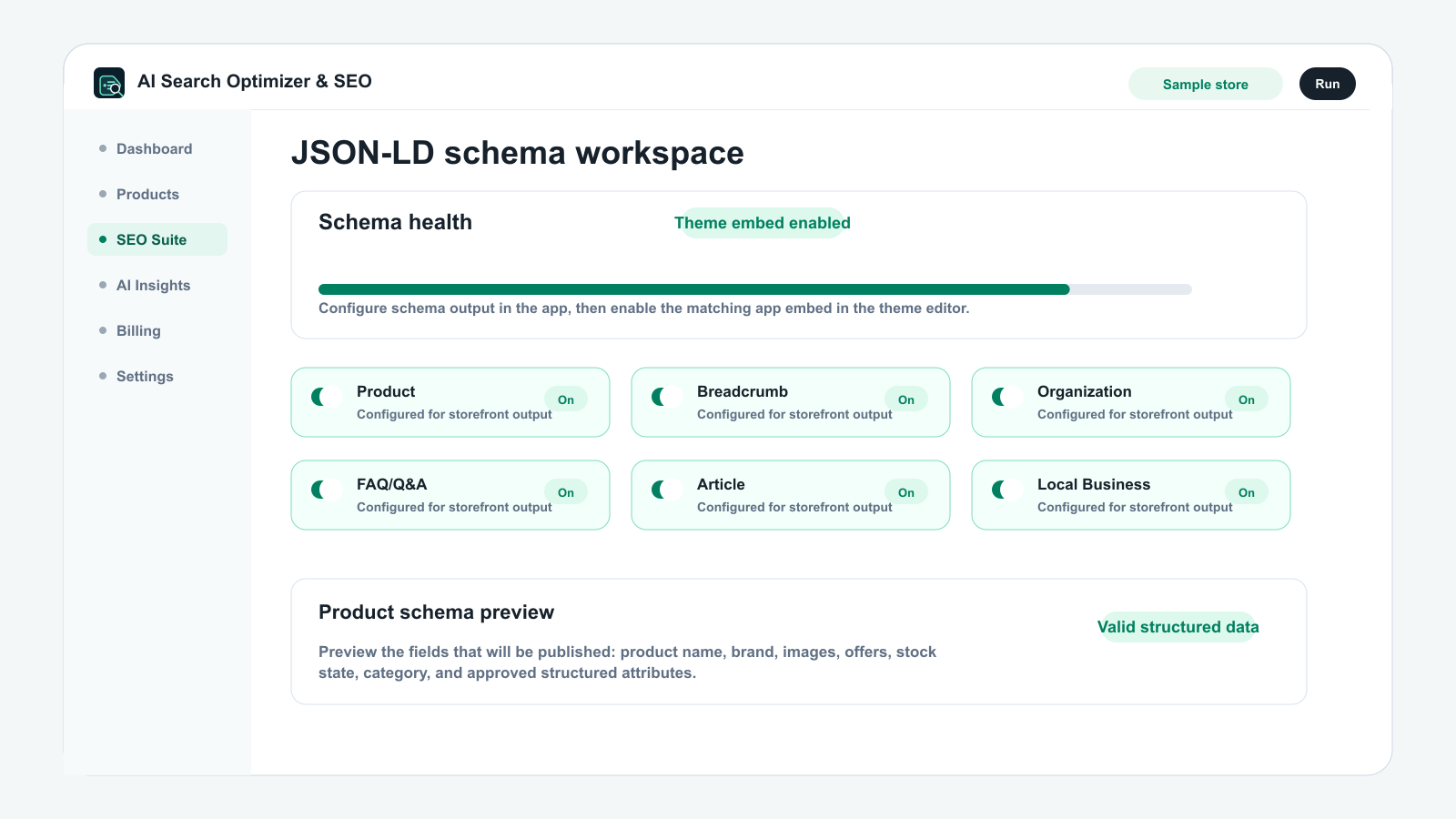Open Settings in the sidebar

pyautogui.click(x=157, y=376)
